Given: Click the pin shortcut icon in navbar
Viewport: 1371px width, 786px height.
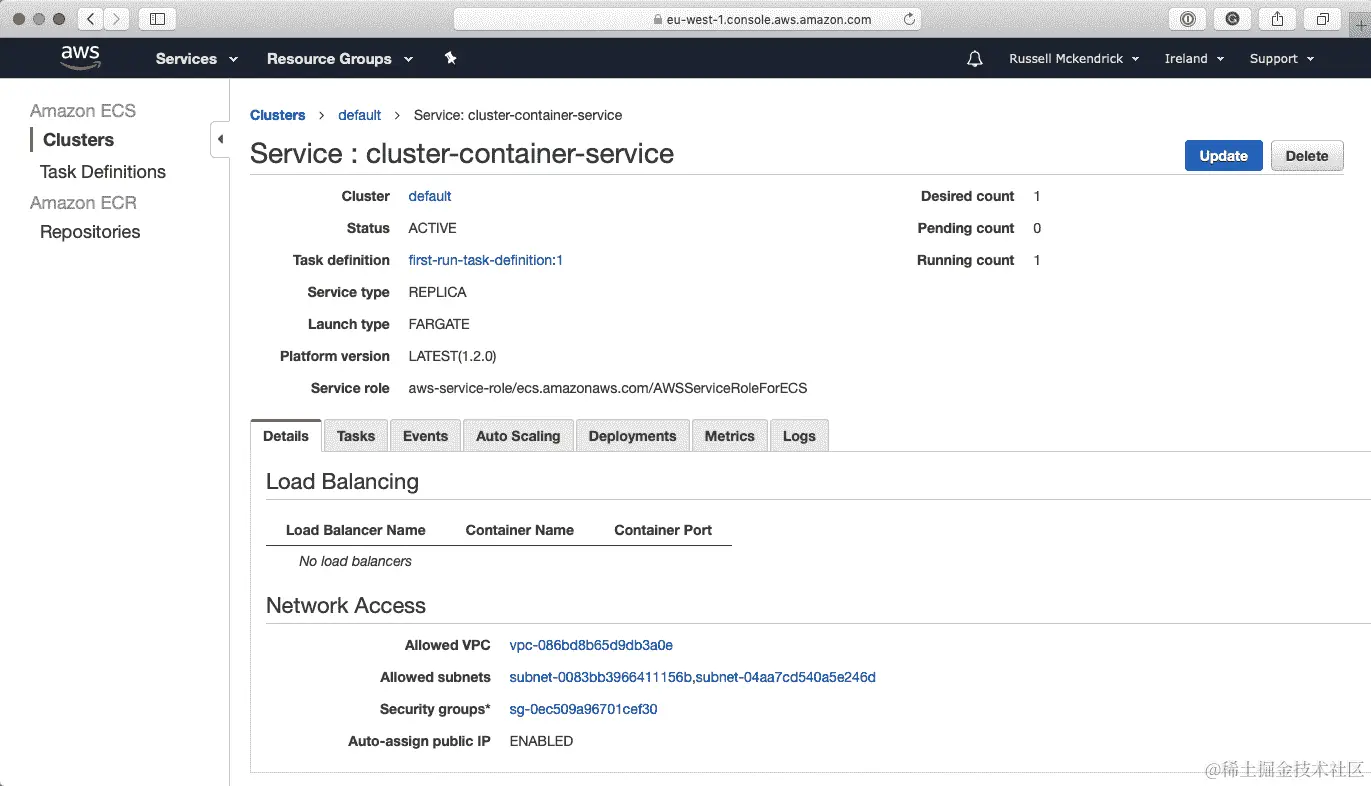Looking at the screenshot, I should coord(450,59).
